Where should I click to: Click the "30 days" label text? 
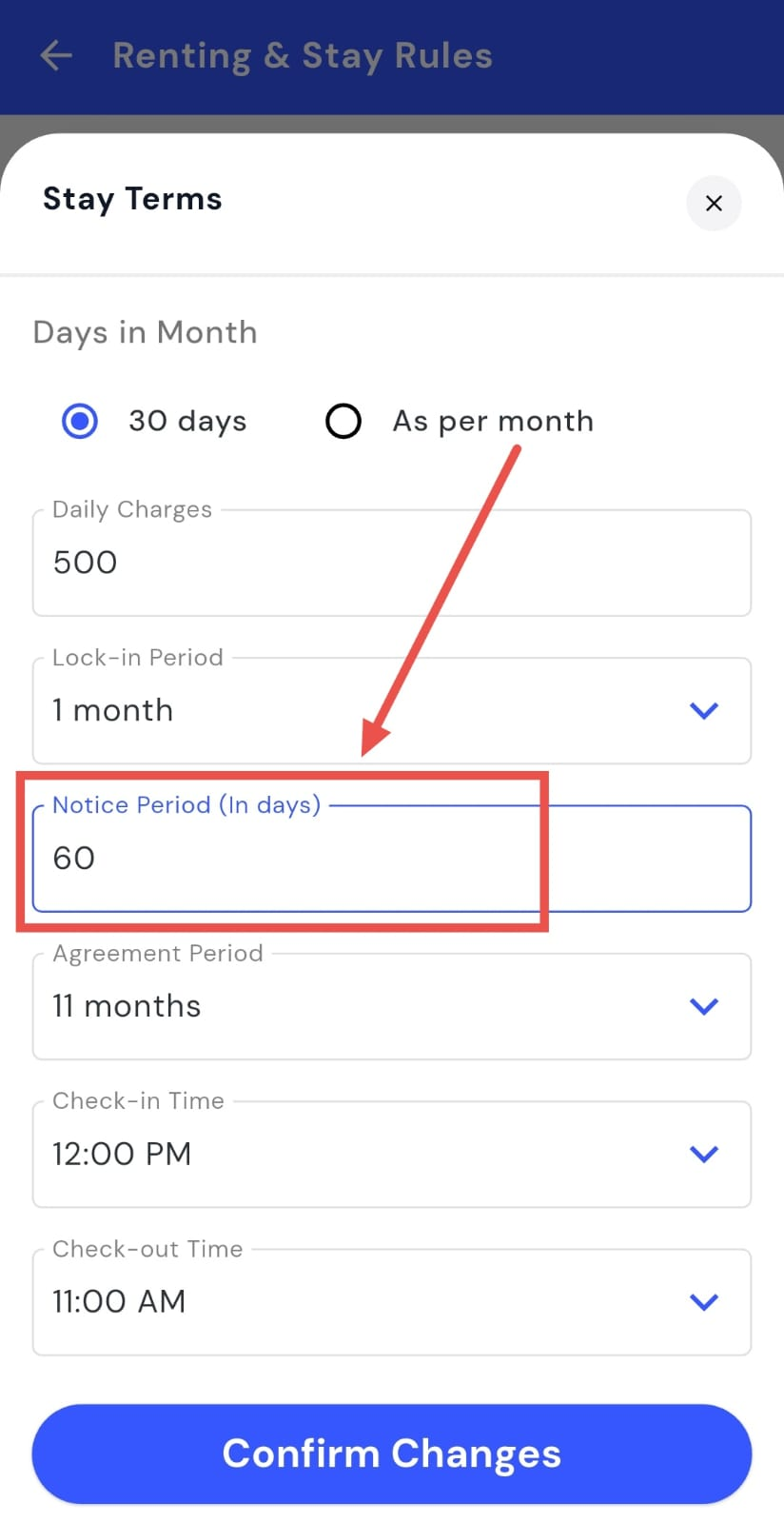click(x=187, y=421)
